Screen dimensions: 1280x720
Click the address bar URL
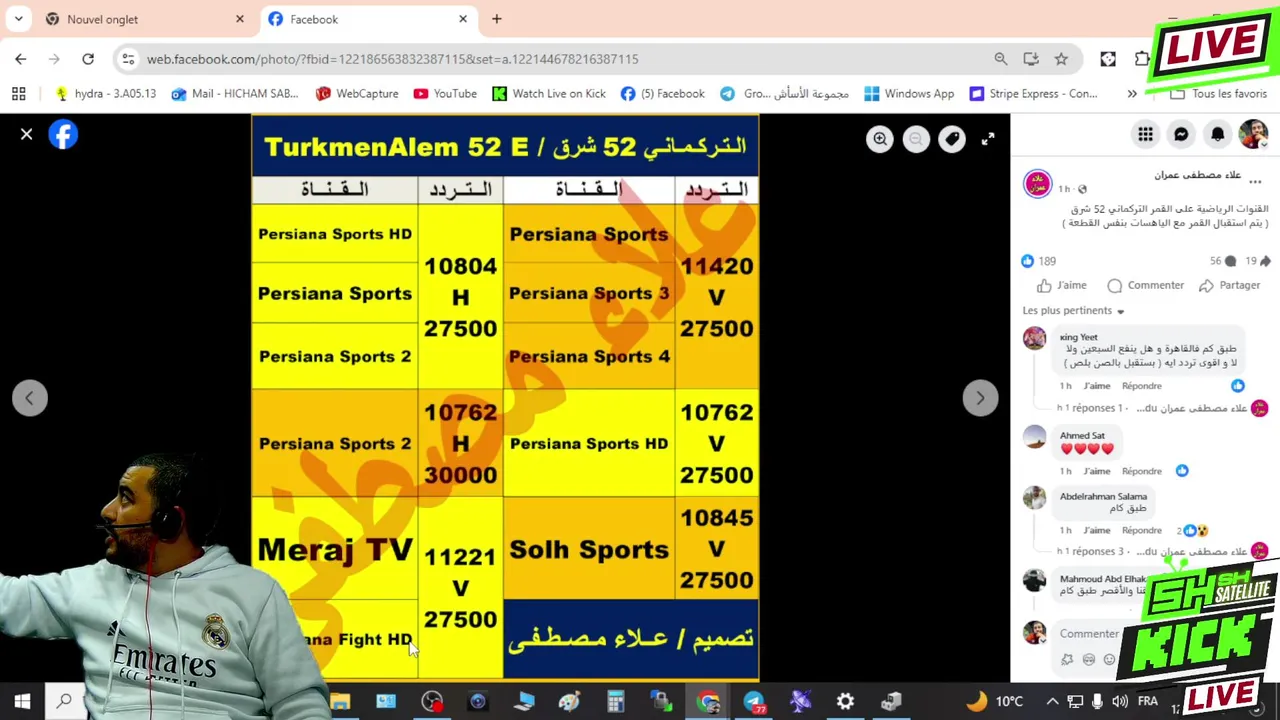(392, 59)
